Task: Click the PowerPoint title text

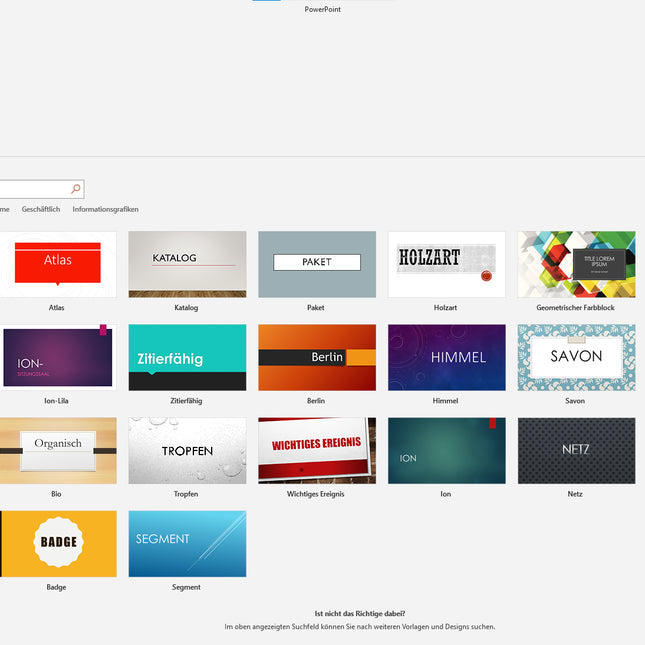Action: [322, 9]
